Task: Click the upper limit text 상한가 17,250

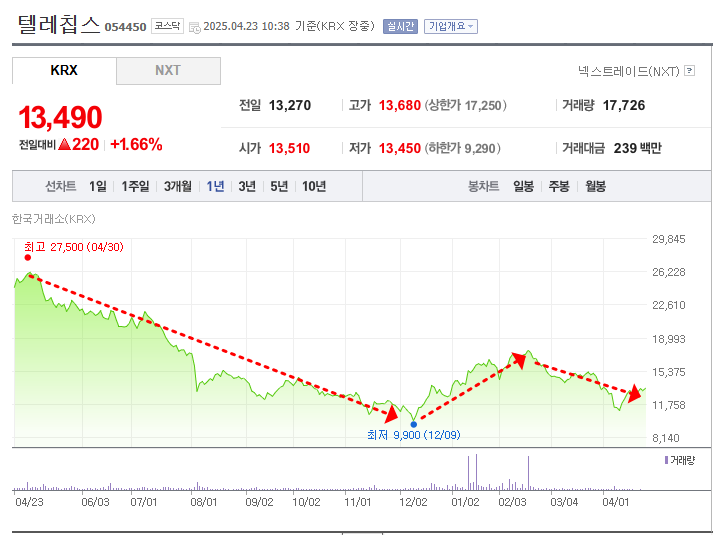Action: [x=466, y=105]
